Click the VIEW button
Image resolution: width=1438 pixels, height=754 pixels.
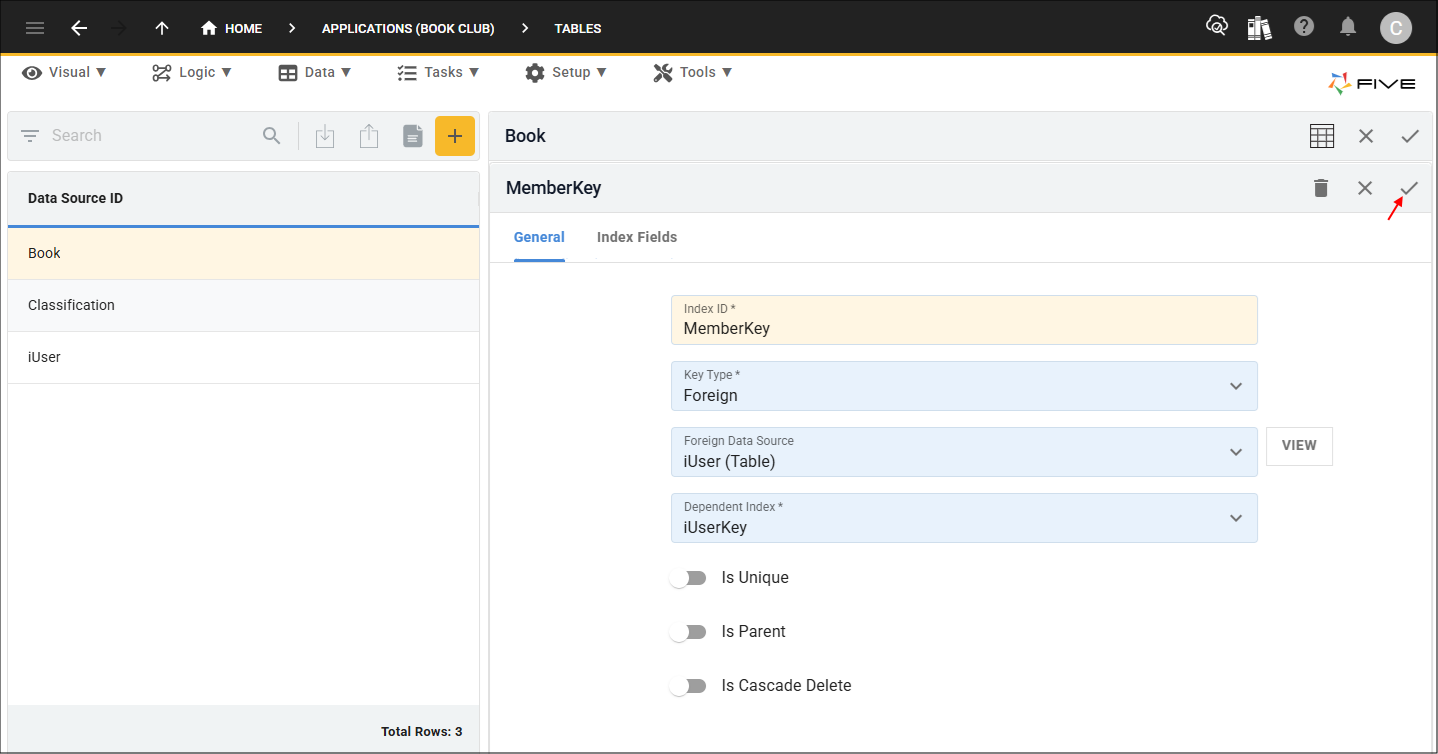(1299, 446)
